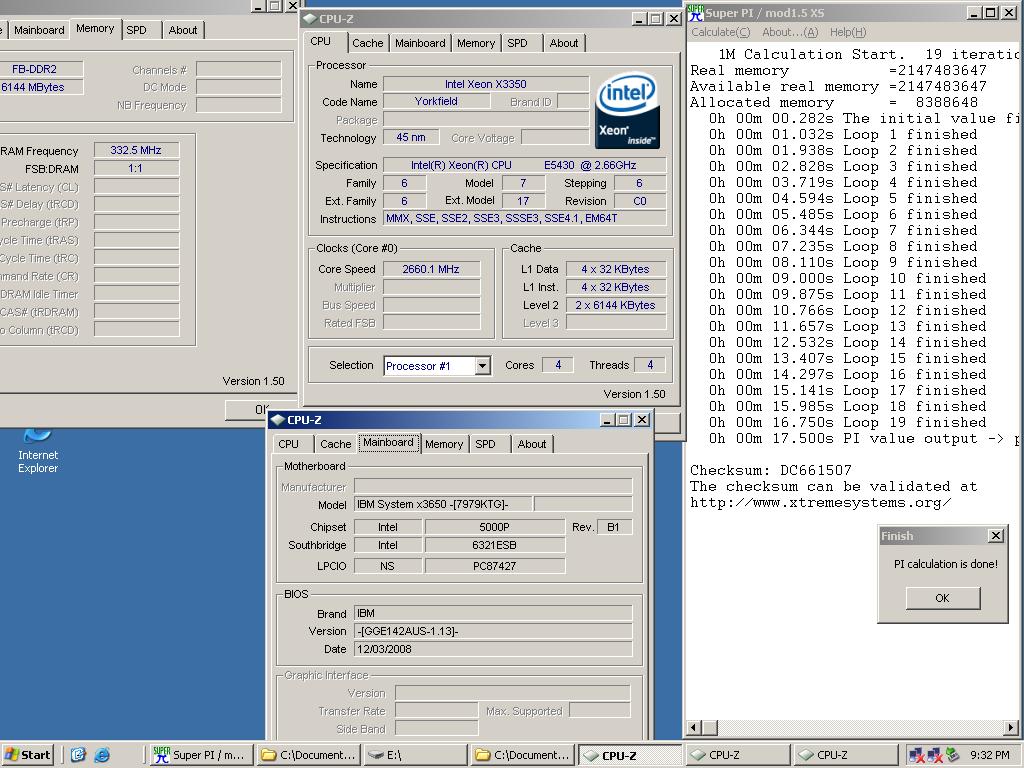Click the last CPU-Z taskbar button
This screenshot has height=768, width=1024.
(x=844, y=755)
